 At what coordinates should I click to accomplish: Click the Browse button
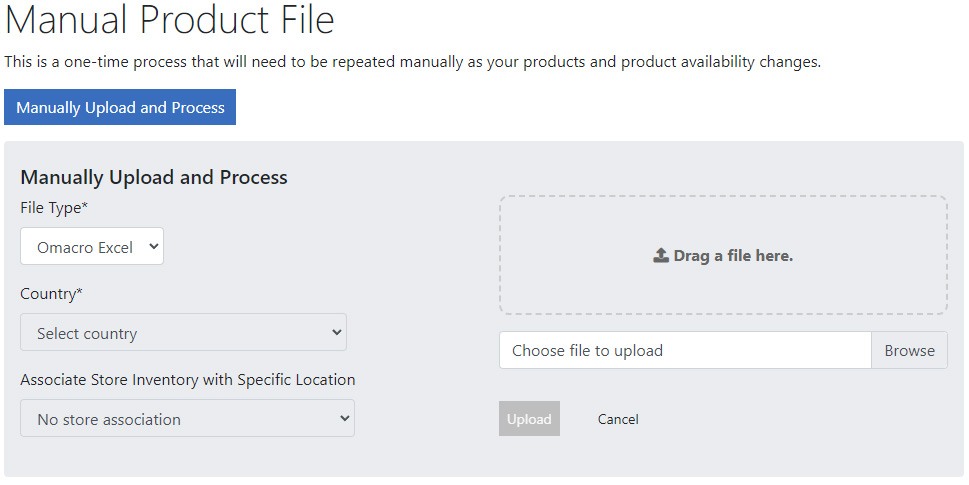click(909, 350)
